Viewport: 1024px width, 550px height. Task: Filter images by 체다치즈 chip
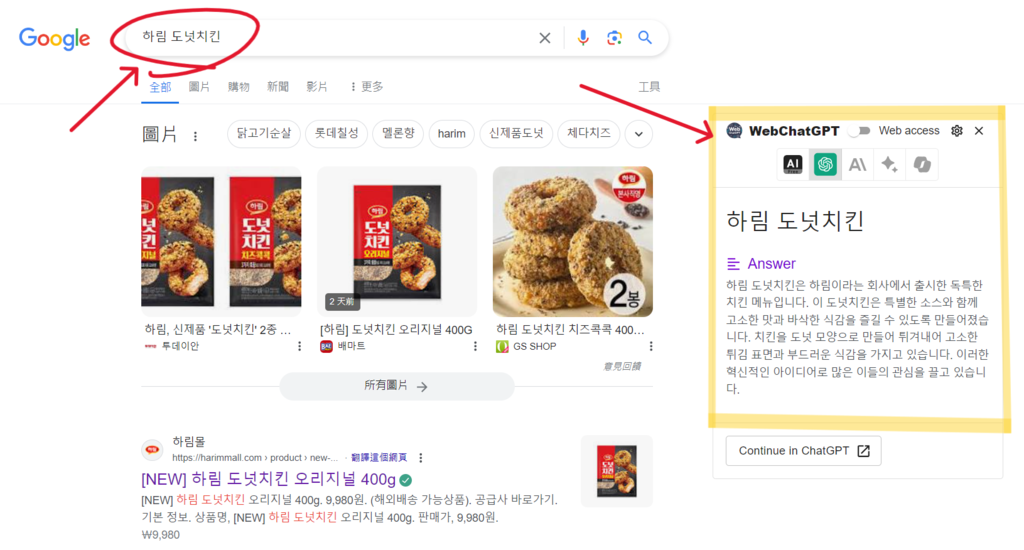[588, 134]
